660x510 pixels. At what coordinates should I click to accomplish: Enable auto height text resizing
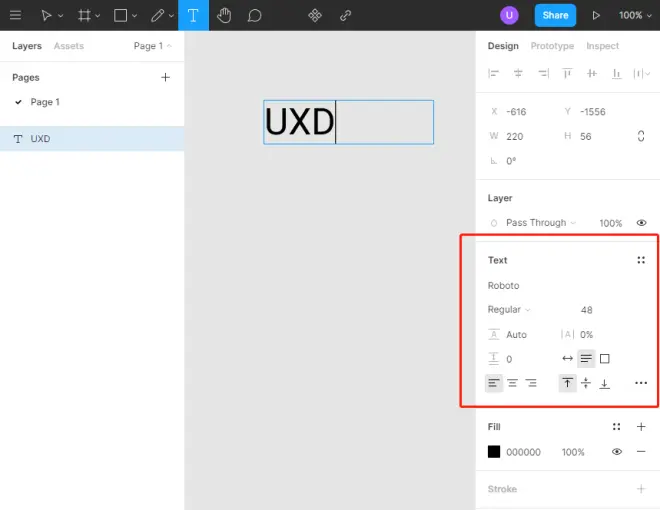[x=586, y=359]
